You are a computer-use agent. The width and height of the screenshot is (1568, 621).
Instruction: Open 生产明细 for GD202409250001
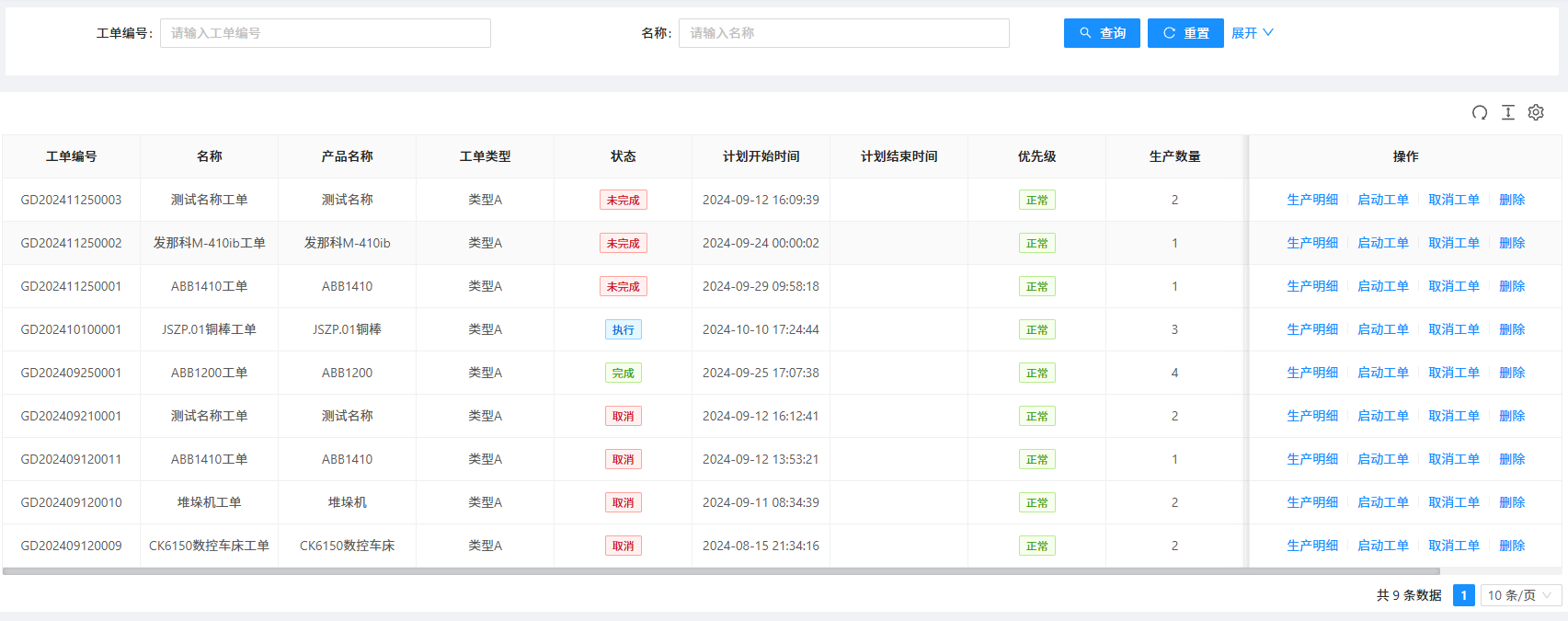tap(1312, 373)
